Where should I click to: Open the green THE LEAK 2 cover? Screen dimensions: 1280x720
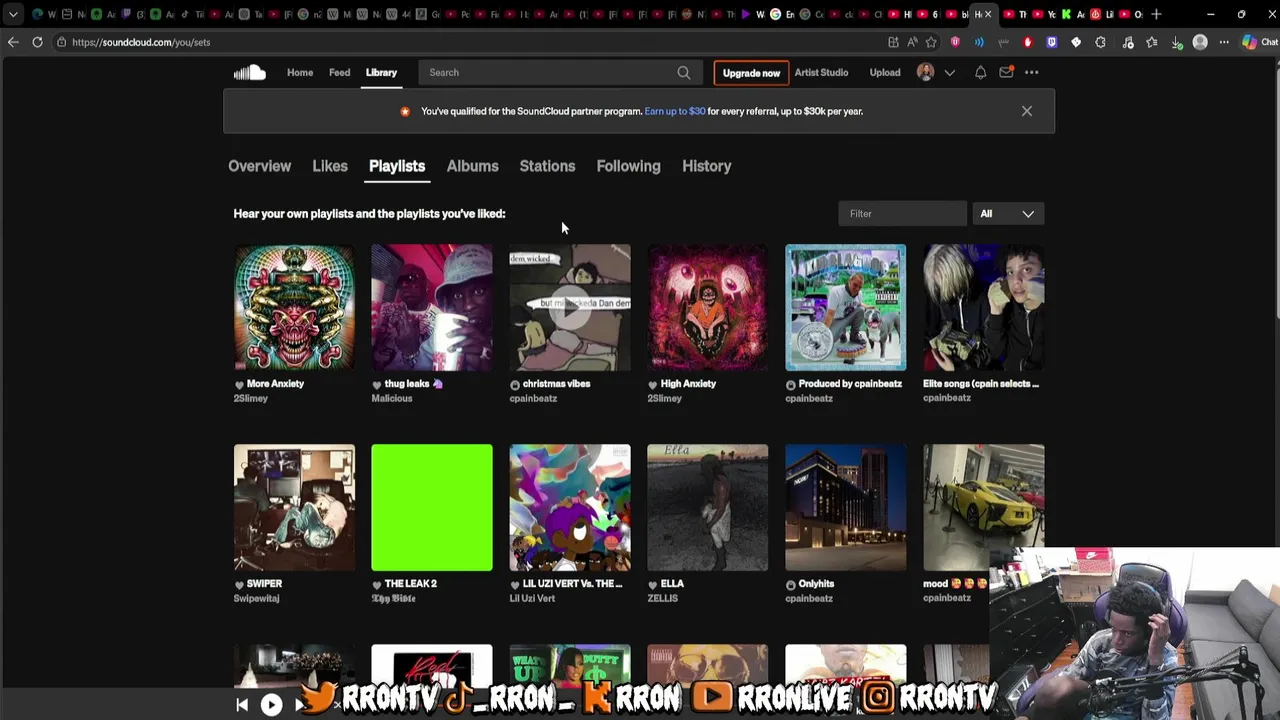(432, 507)
